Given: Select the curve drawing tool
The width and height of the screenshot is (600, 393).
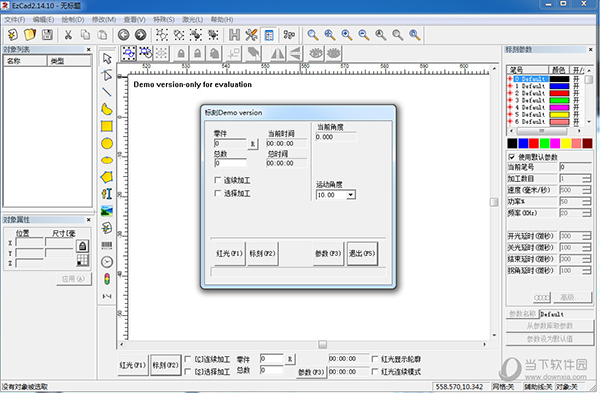Looking at the screenshot, I should (x=107, y=109).
